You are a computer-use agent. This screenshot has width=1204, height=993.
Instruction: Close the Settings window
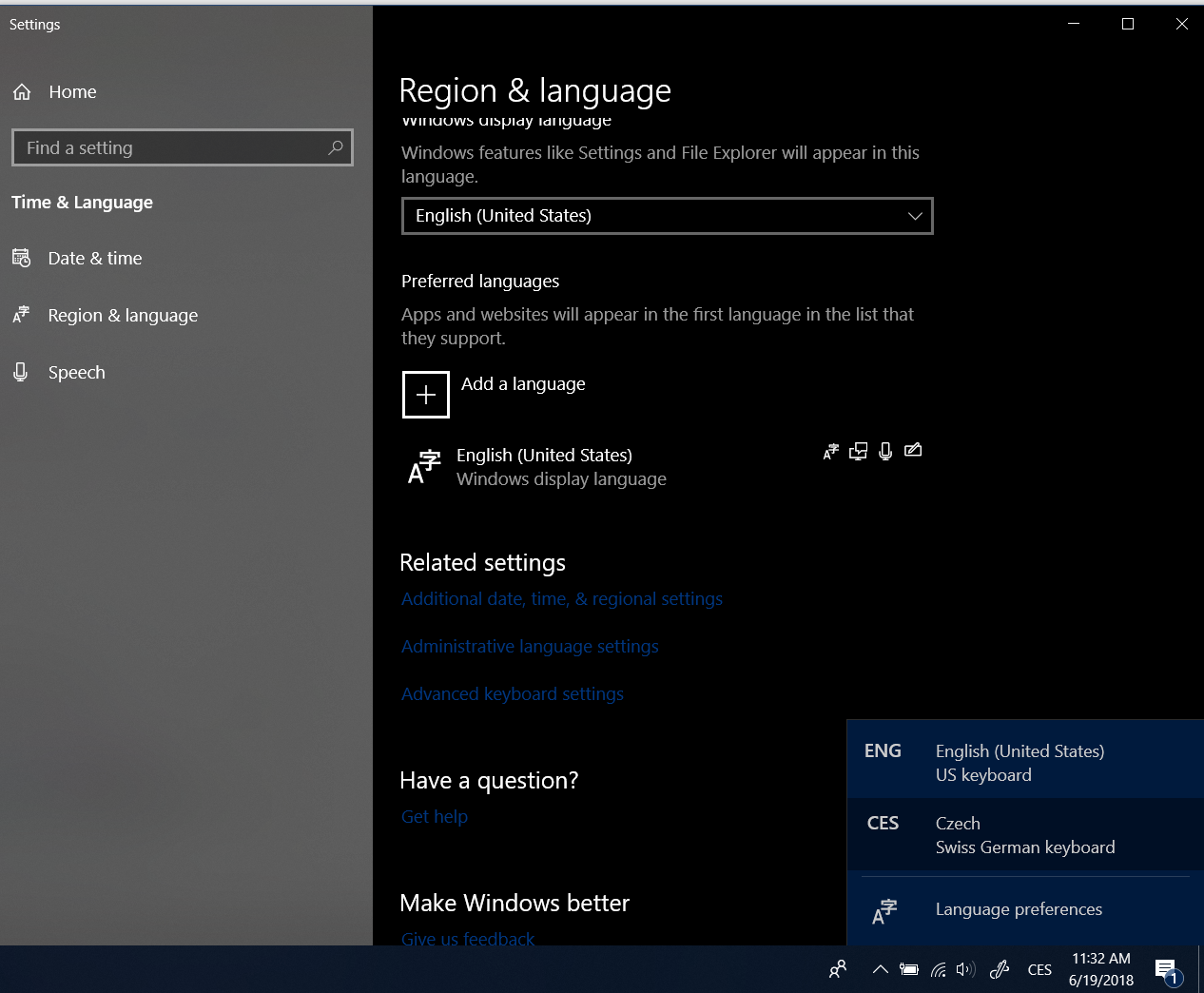tap(1182, 24)
